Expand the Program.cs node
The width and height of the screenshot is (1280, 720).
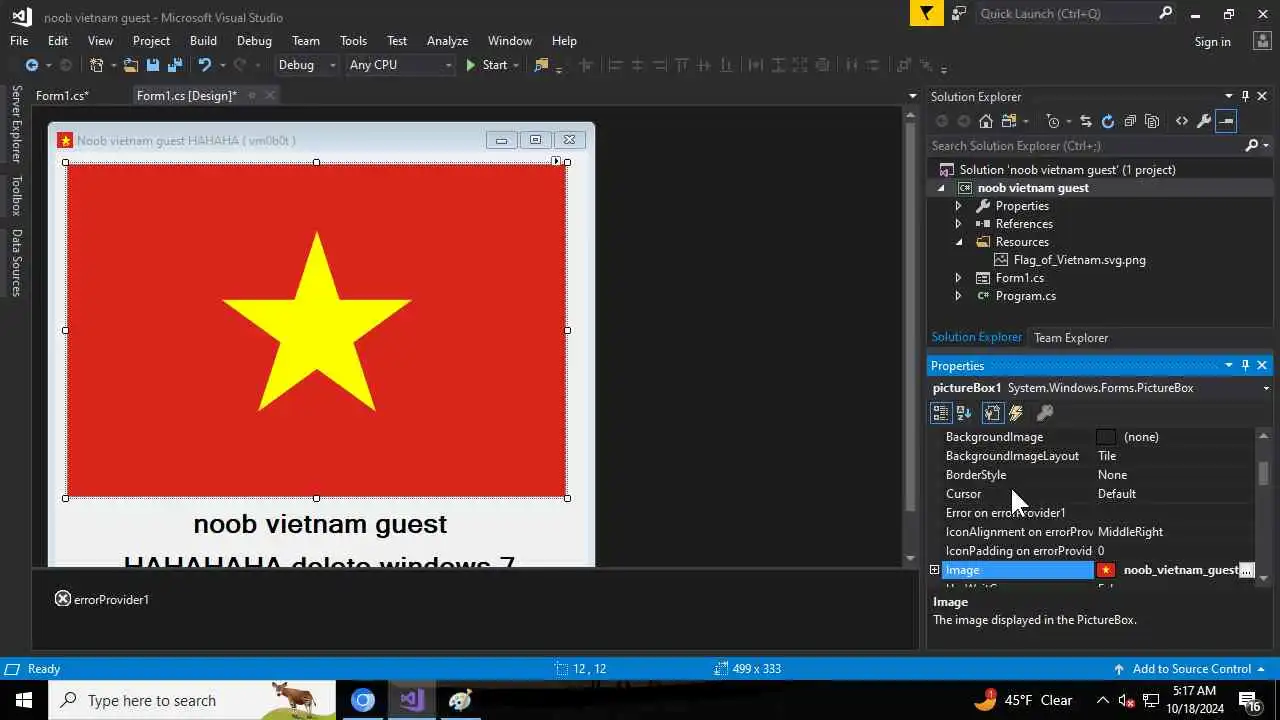tap(958, 296)
